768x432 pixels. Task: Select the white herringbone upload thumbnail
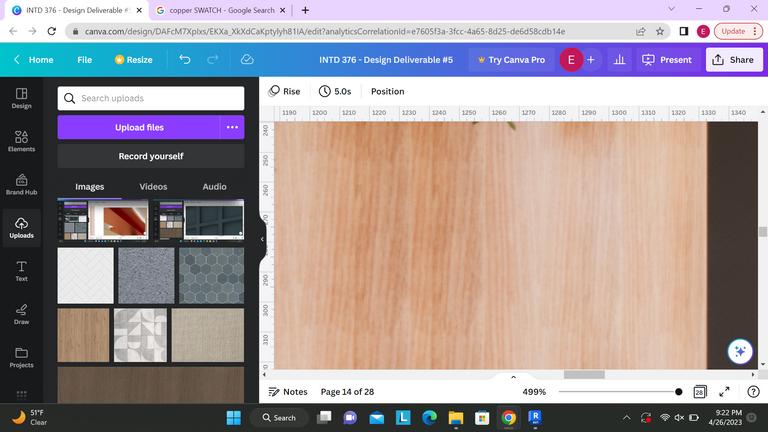(x=85, y=275)
